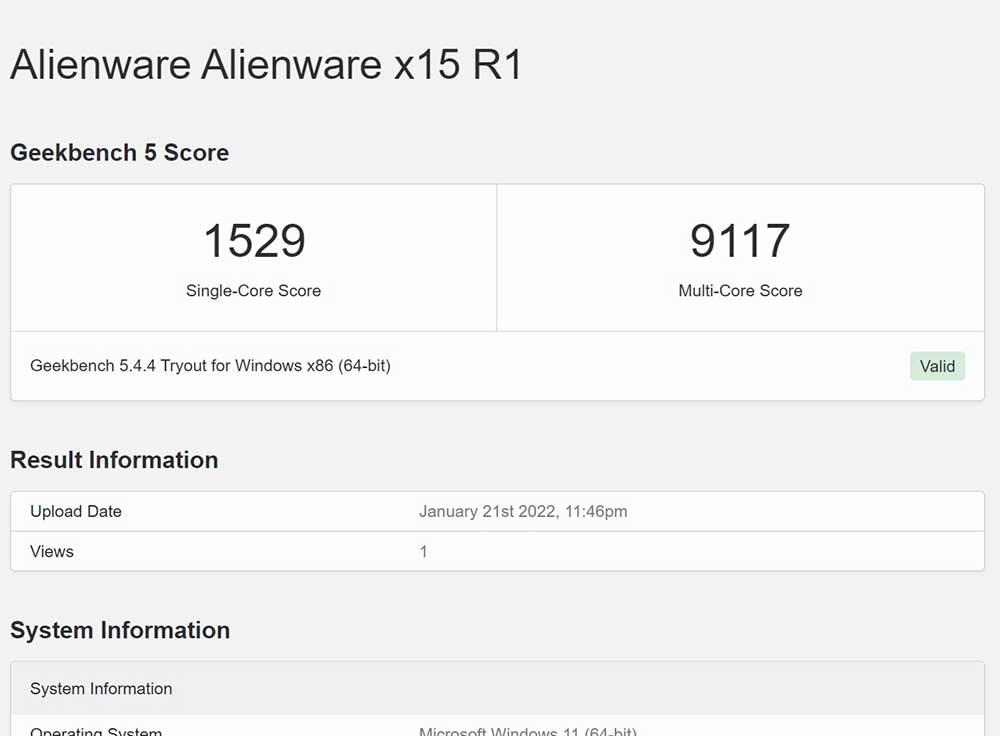Image resolution: width=1000 pixels, height=736 pixels.
Task: Click the Operating System row
Action: point(95,730)
